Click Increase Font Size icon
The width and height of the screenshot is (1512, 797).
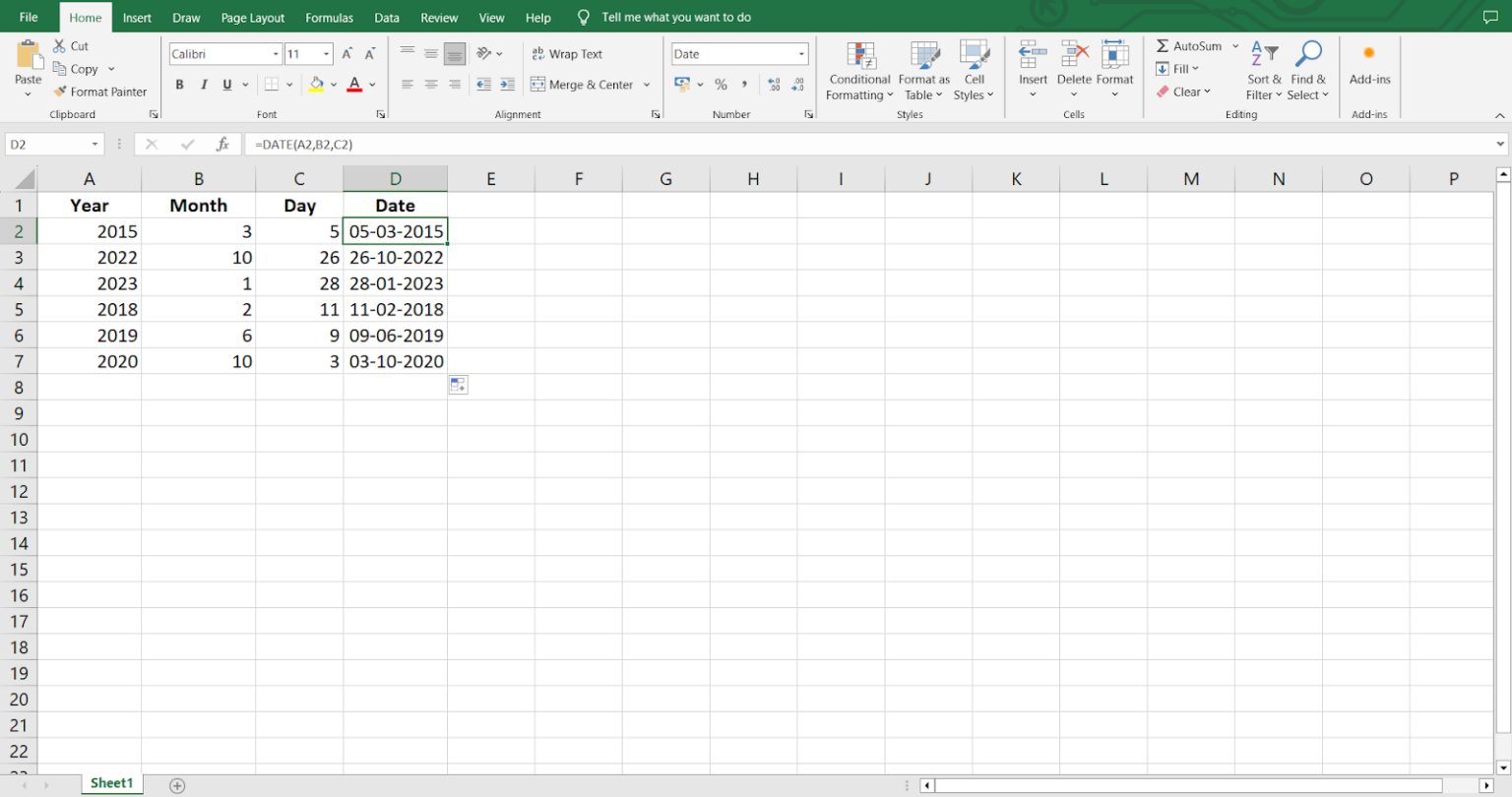346,54
